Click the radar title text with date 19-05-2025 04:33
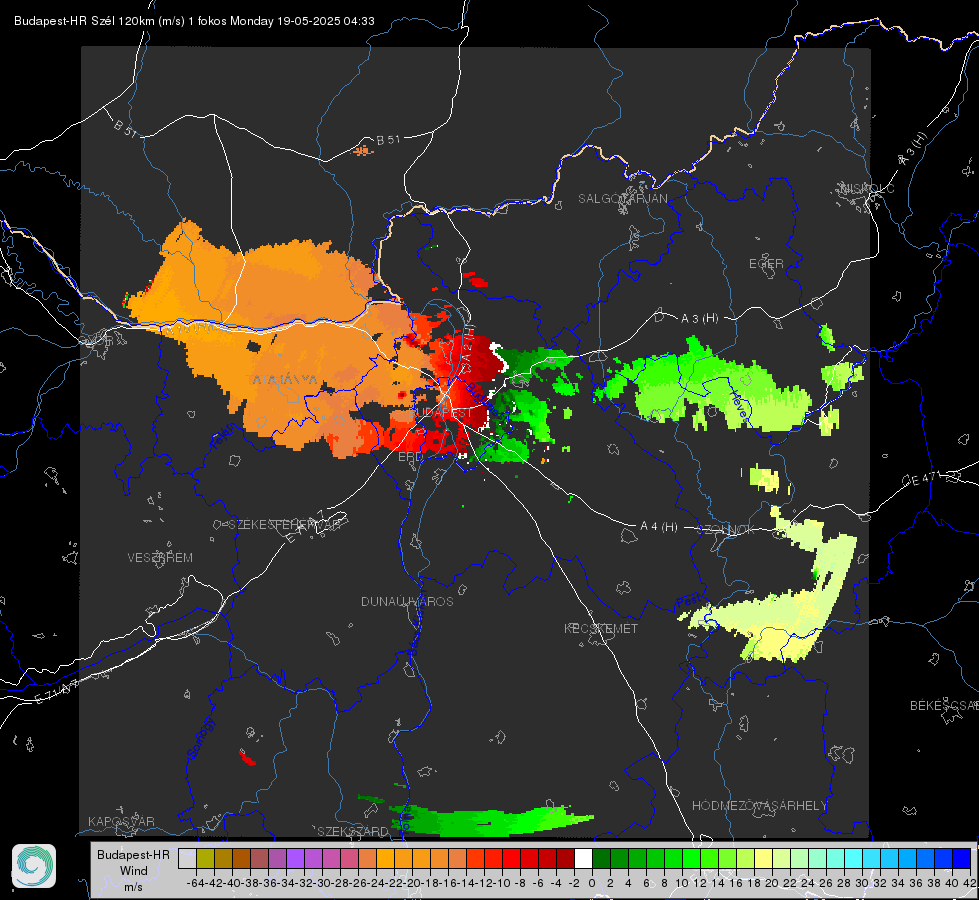Image resolution: width=979 pixels, height=900 pixels. tap(194, 21)
